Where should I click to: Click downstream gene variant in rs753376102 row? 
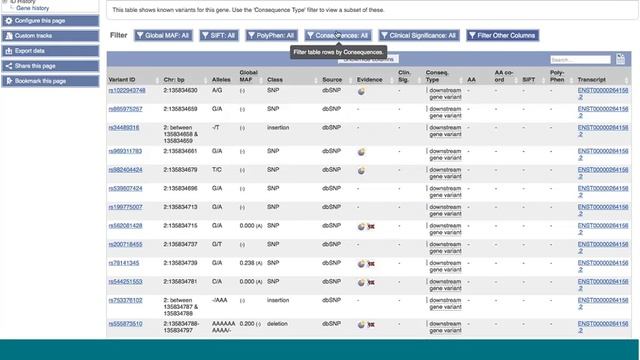tap(445, 303)
